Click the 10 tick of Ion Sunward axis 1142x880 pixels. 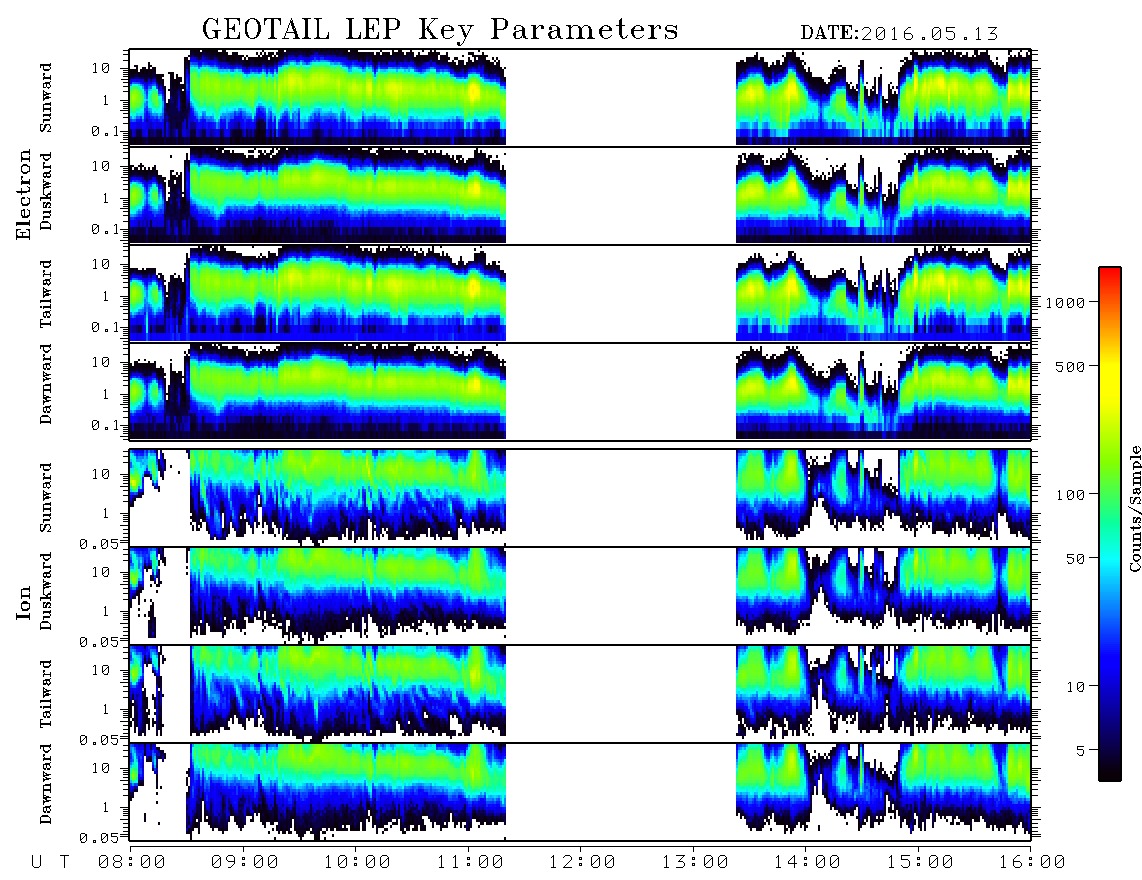(101, 474)
